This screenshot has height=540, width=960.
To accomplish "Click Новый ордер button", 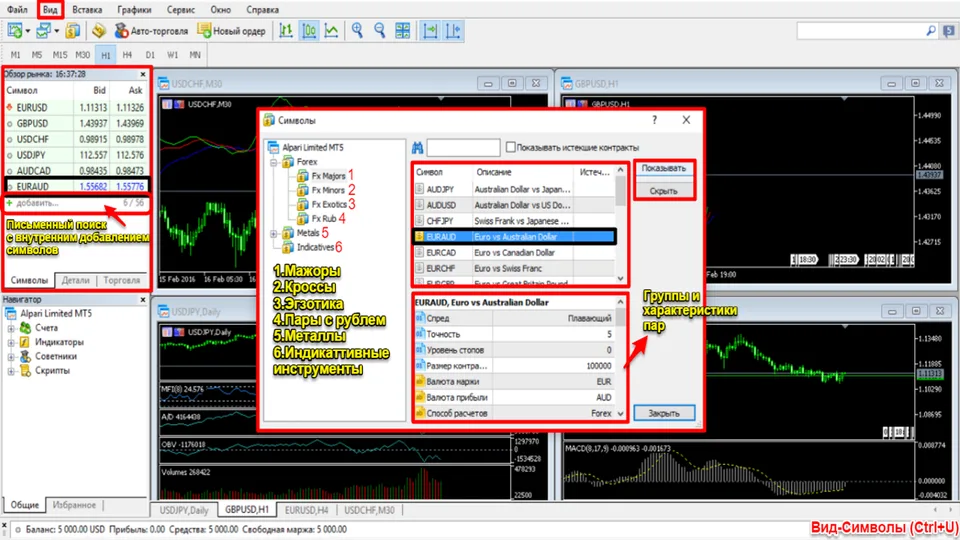I will click(231, 31).
